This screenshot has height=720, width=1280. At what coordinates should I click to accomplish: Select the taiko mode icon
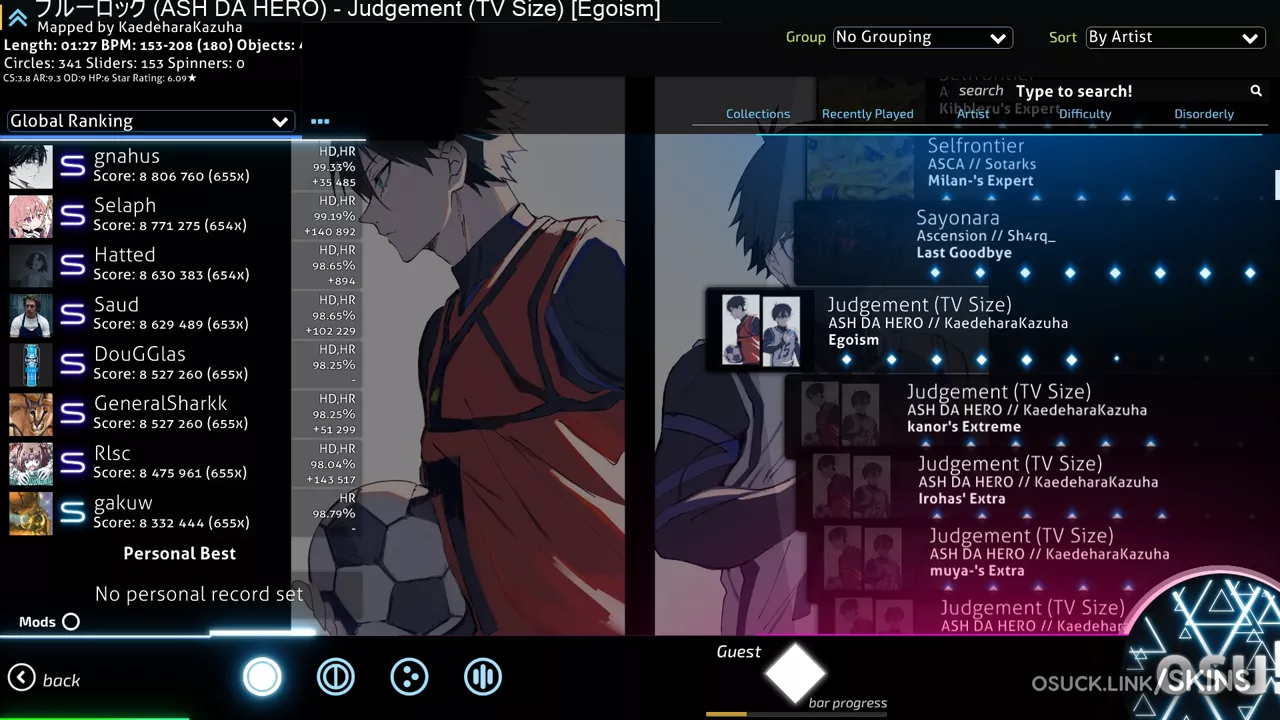(x=336, y=677)
